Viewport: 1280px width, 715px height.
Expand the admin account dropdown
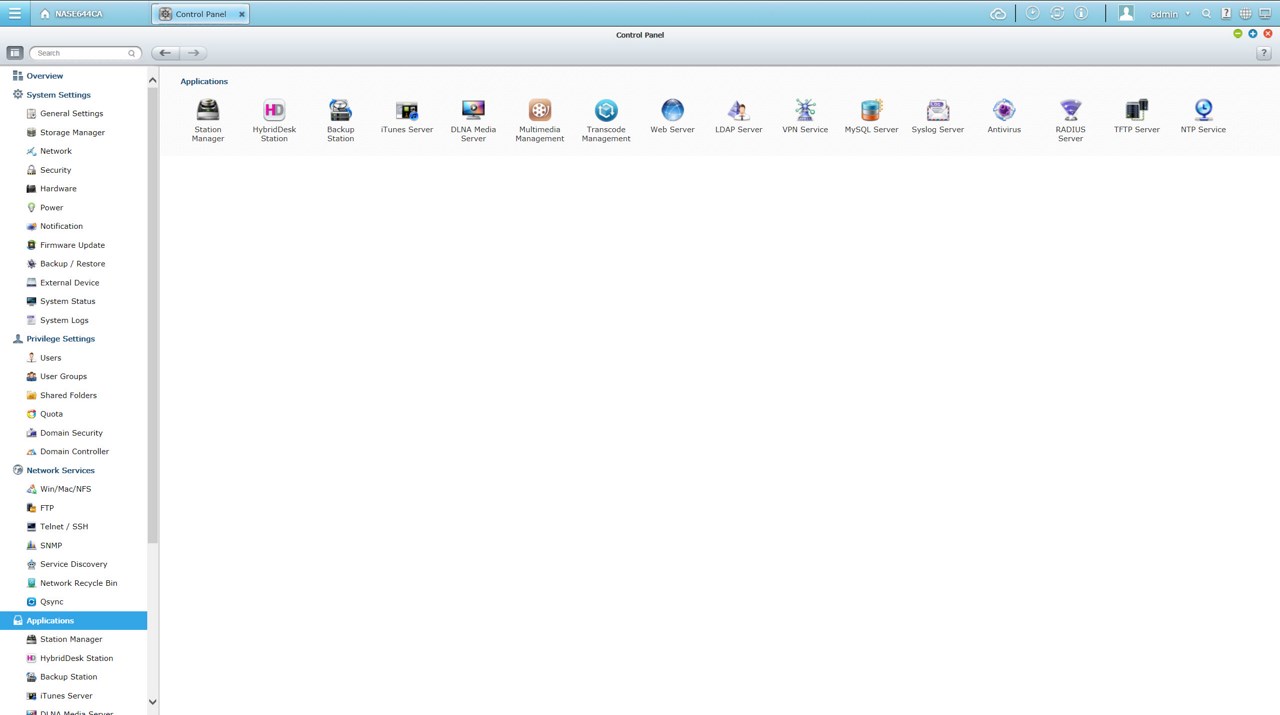1170,14
